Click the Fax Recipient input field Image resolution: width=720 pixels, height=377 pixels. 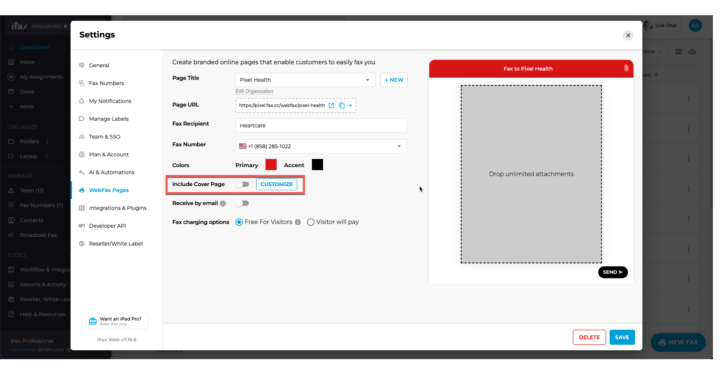pos(321,125)
